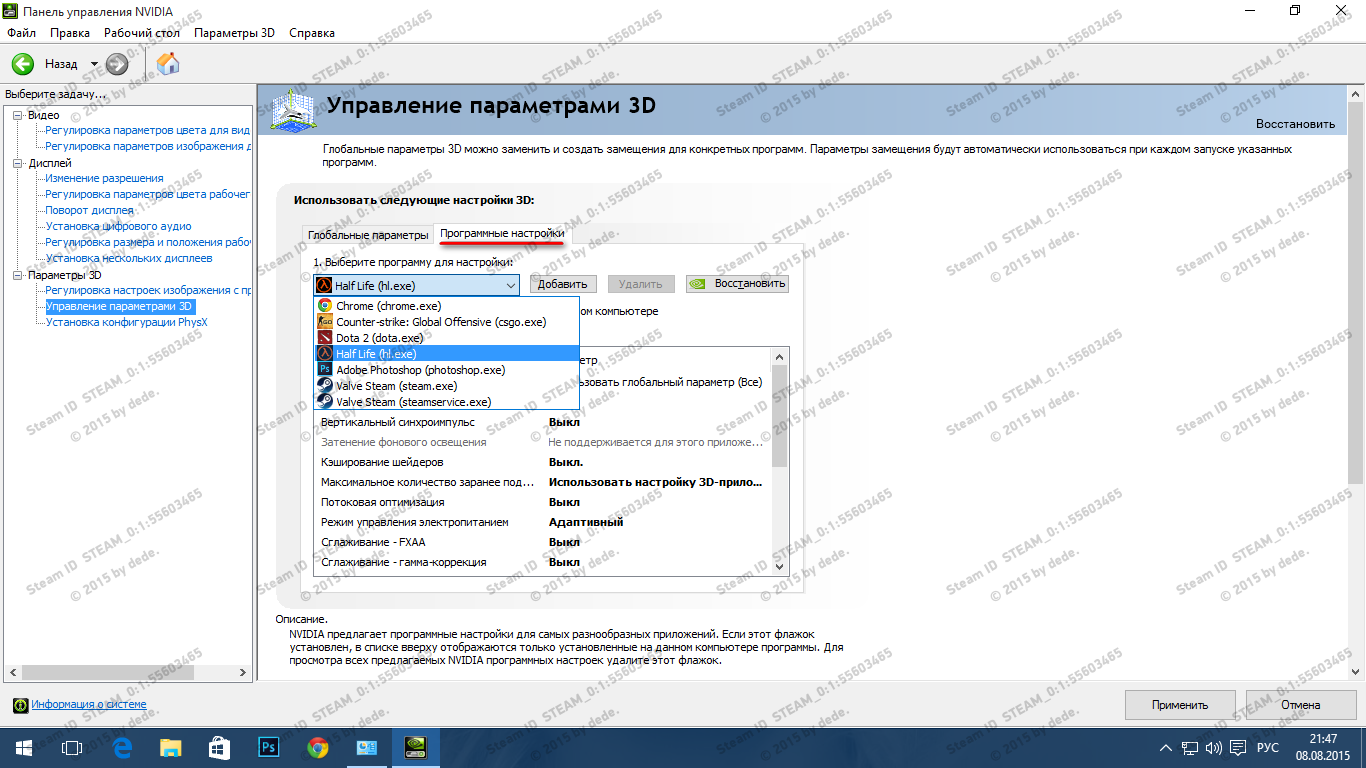Switch to Программные настройки tab

click(502, 233)
